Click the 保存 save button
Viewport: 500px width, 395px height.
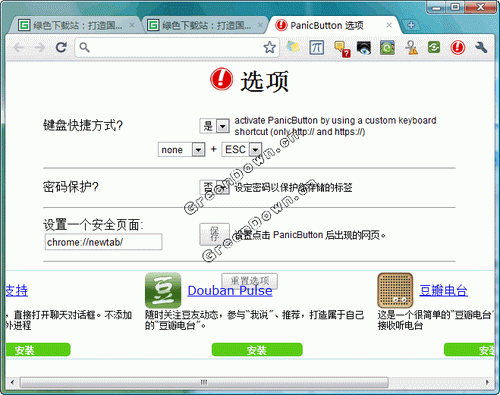pos(214,234)
